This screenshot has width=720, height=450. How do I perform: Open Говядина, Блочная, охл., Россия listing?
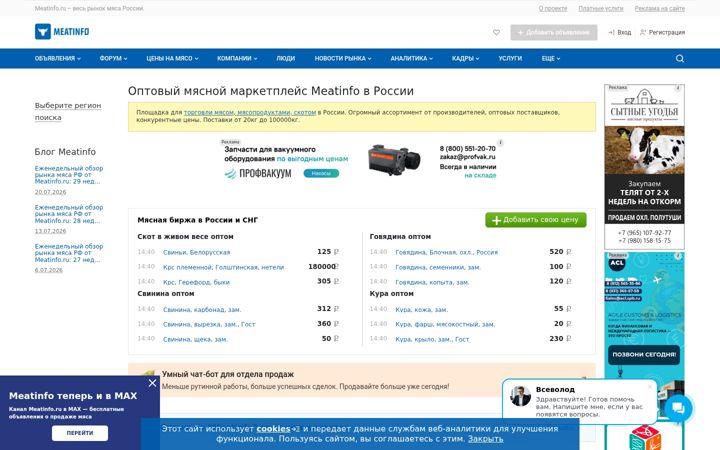[x=446, y=252]
